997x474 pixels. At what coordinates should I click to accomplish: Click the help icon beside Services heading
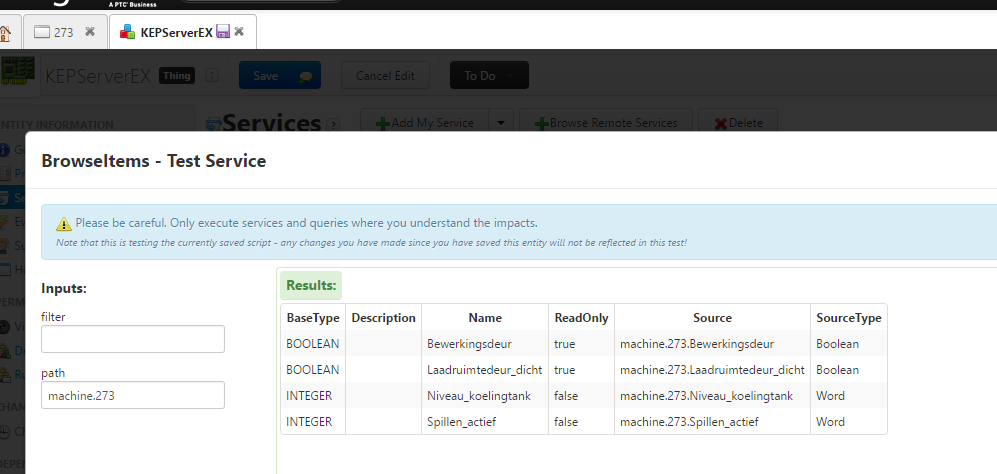(x=332, y=125)
